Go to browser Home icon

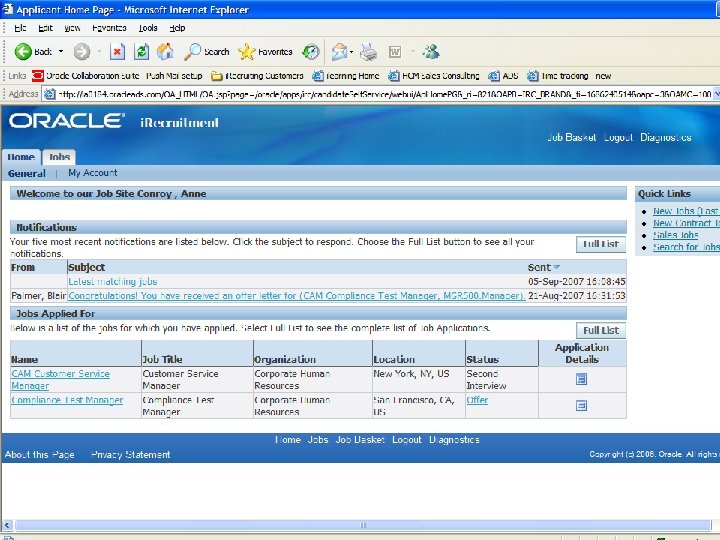(165, 52)
